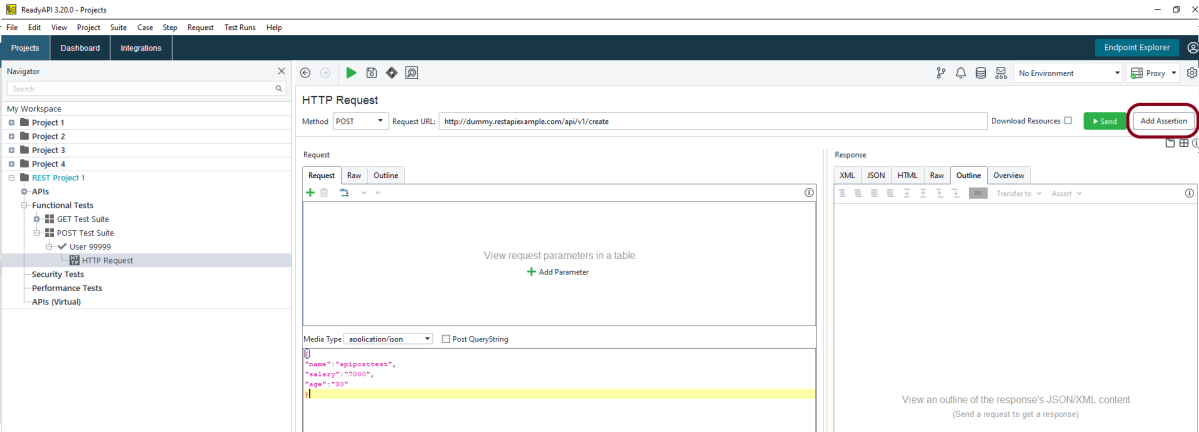Click the git branch icon in toolbar

coord(940,73)
